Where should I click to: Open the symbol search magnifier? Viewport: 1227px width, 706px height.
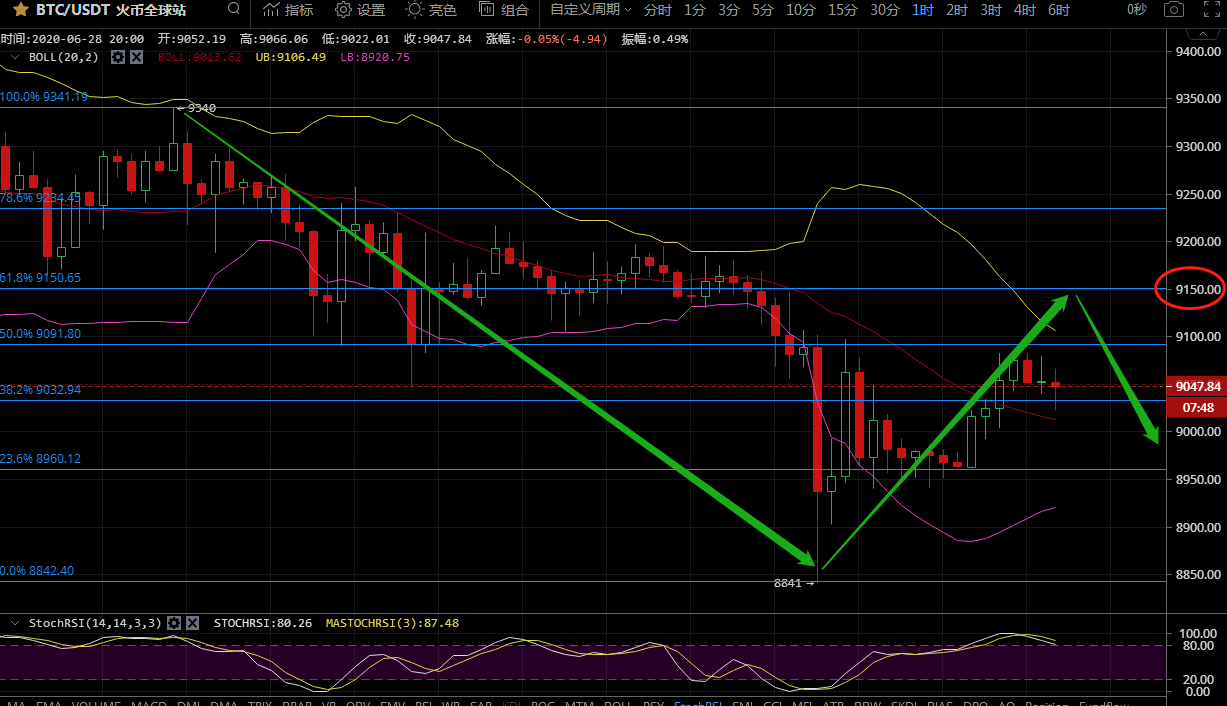(x=234, y=9)
